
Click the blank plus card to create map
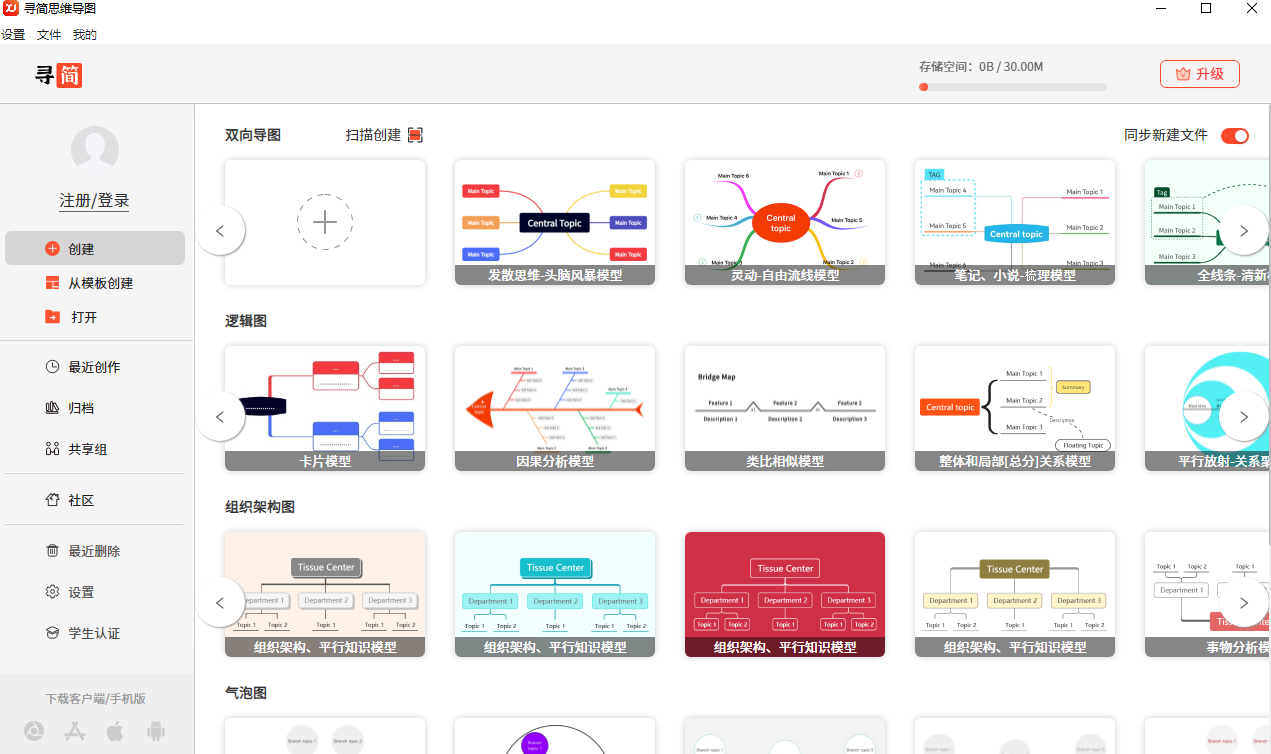pos(325,222)
